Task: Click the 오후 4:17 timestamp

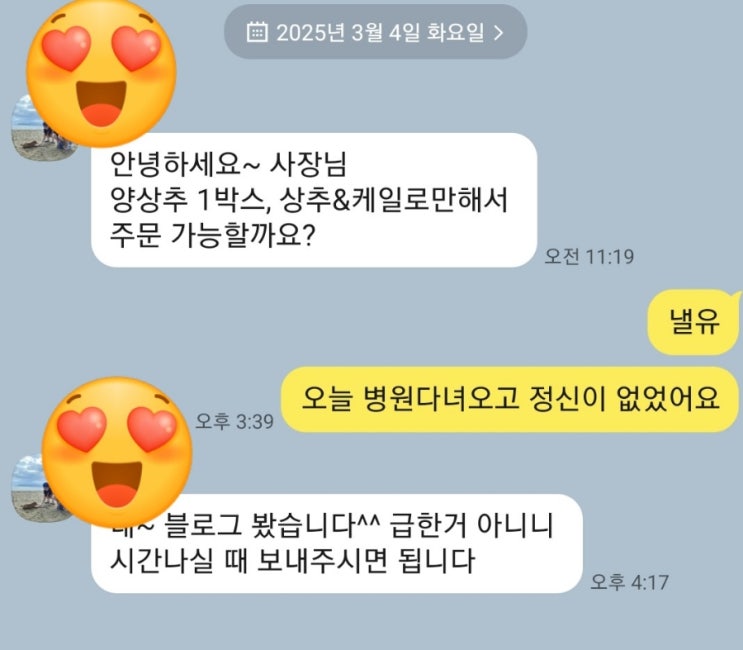Action: [x=629, y=582]
